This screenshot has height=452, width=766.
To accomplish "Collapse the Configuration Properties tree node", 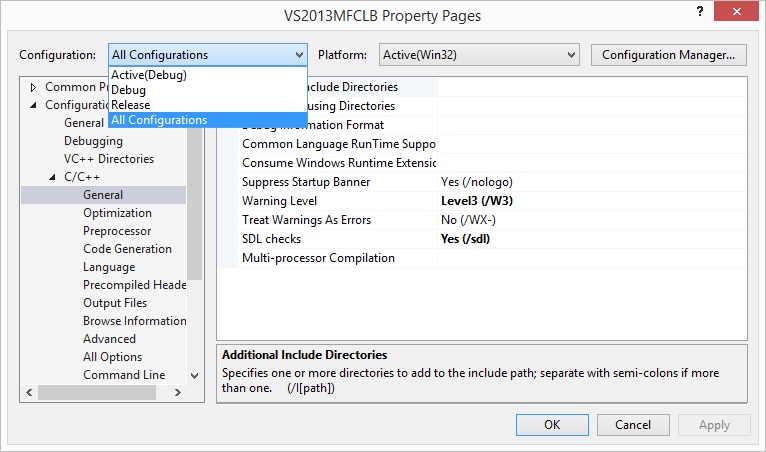I will pyautogui.click(x=33, y=105).
